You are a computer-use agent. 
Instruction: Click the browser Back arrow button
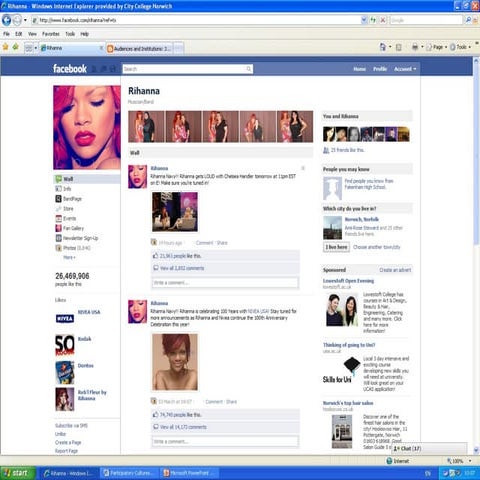pos(7,20)
